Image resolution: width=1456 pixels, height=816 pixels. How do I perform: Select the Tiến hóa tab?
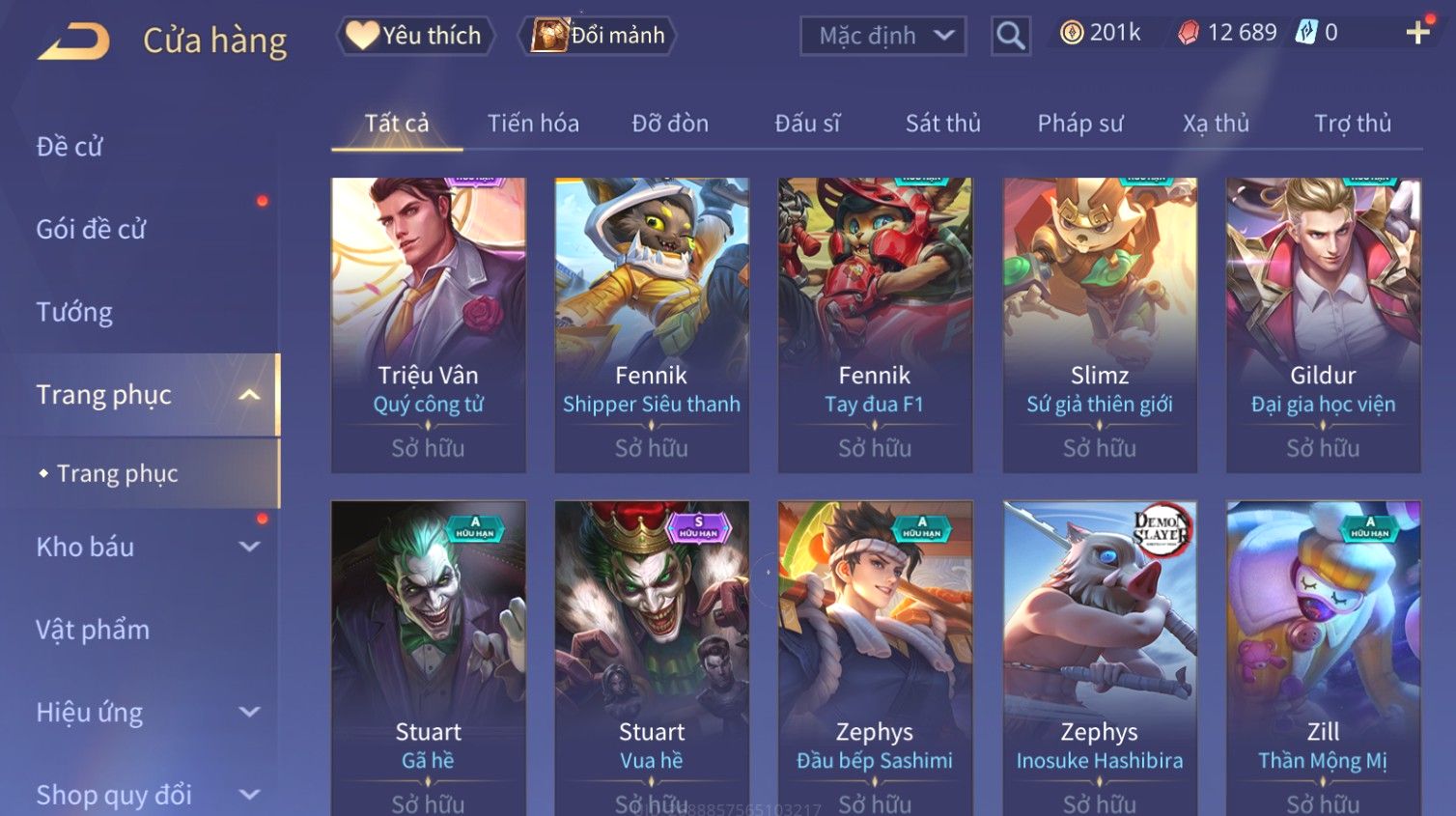click(533, 124)
